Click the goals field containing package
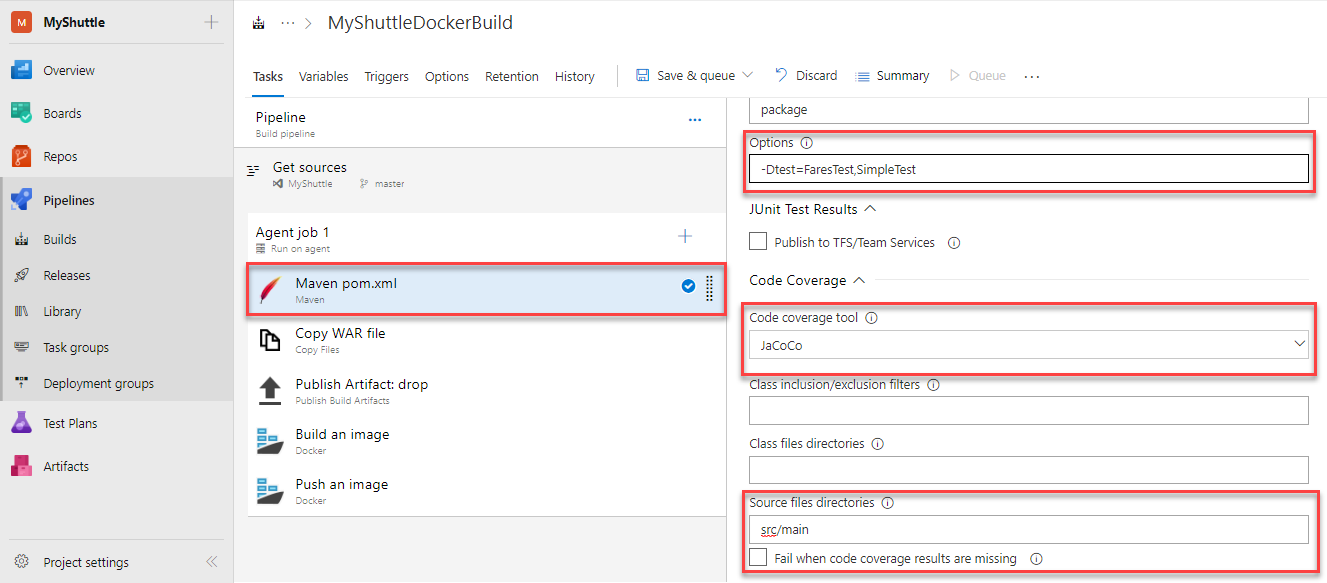 [x=1029, y=109]
